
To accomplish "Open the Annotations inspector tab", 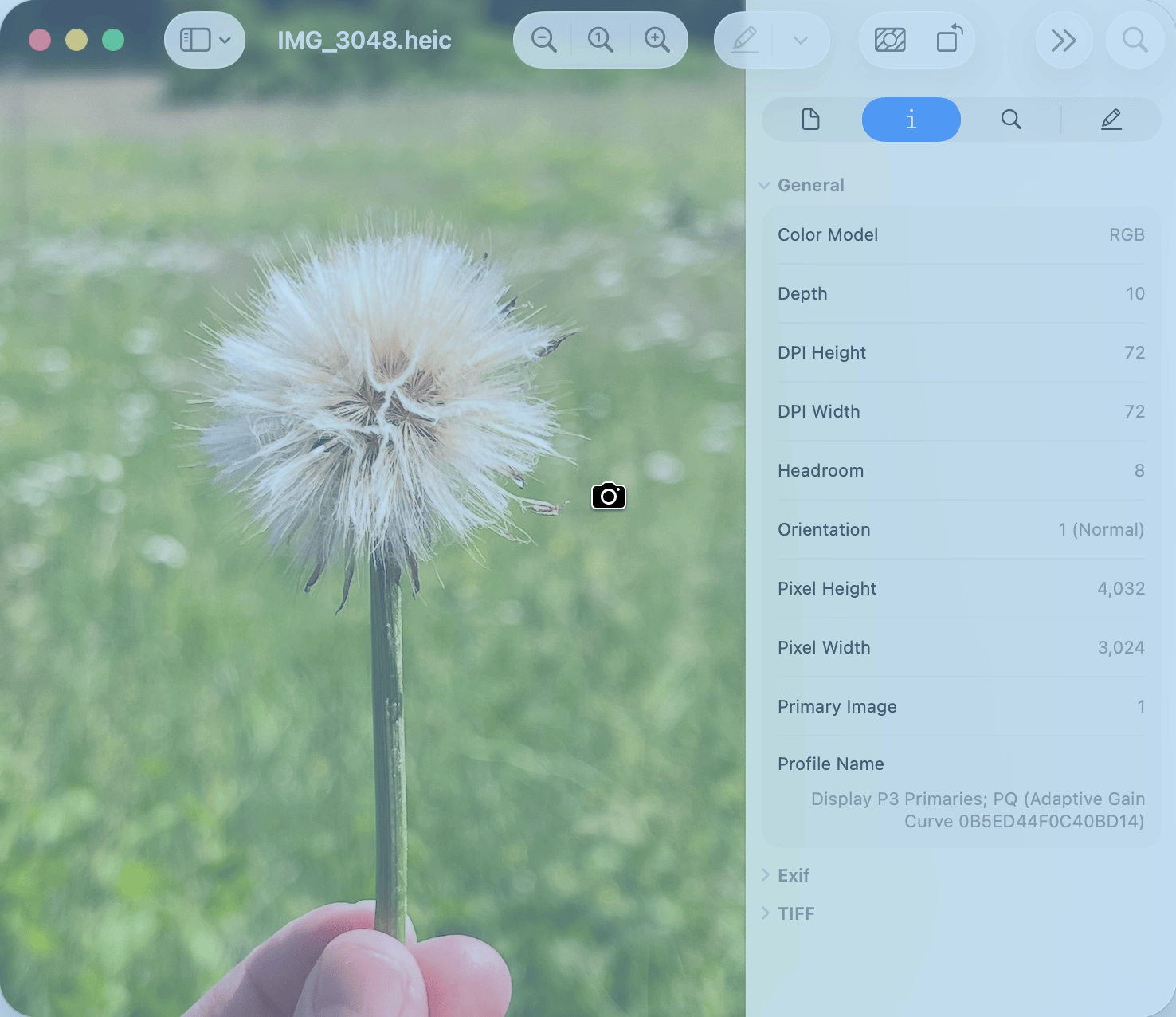I will click(x=1111, y=120).
